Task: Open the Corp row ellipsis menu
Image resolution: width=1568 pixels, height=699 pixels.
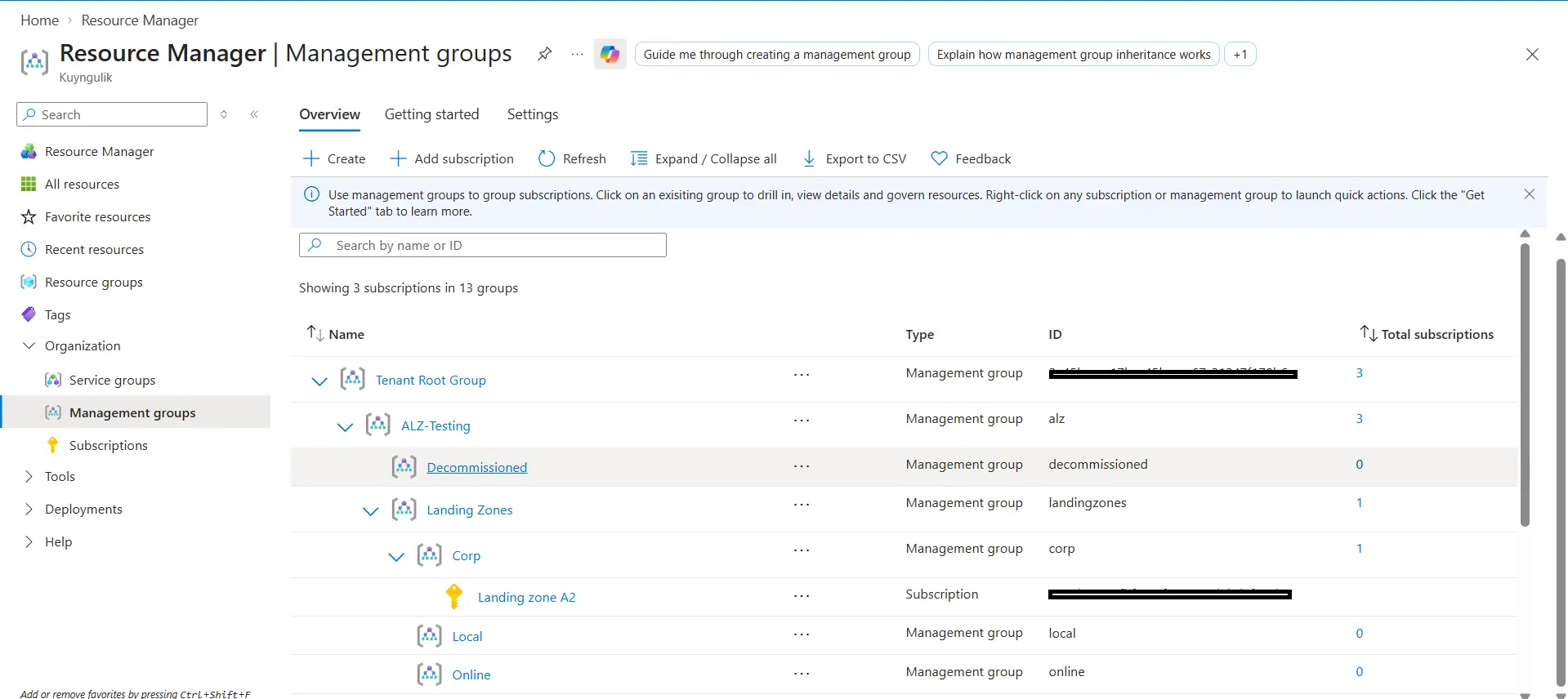Action: 802,550
